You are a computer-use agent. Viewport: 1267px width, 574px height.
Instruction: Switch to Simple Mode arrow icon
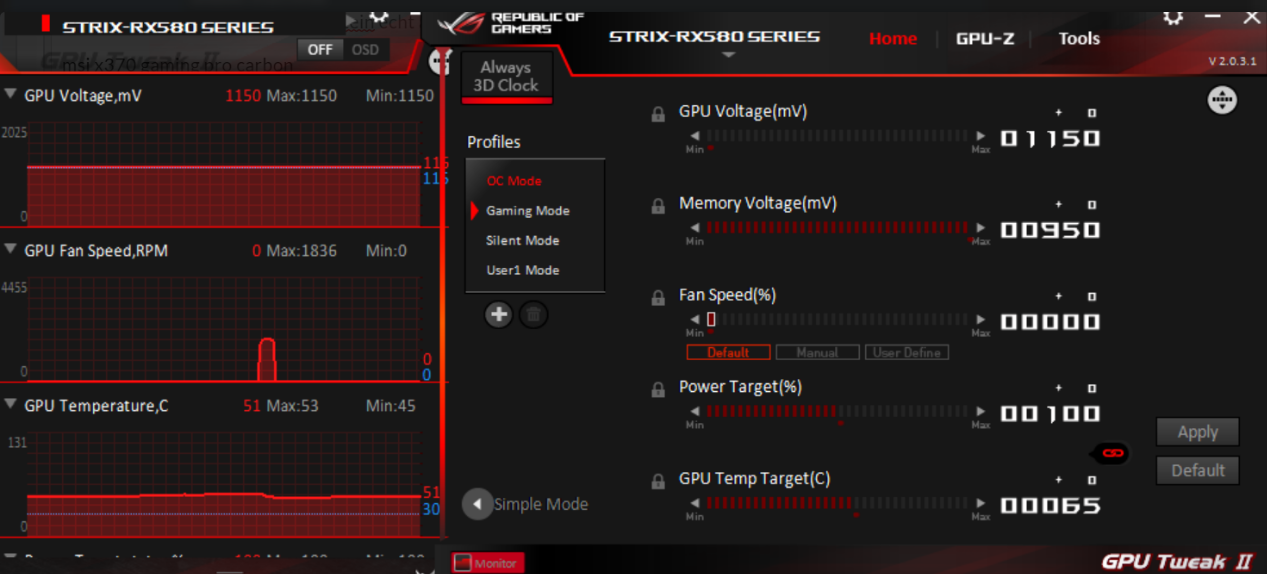[477, 504]
